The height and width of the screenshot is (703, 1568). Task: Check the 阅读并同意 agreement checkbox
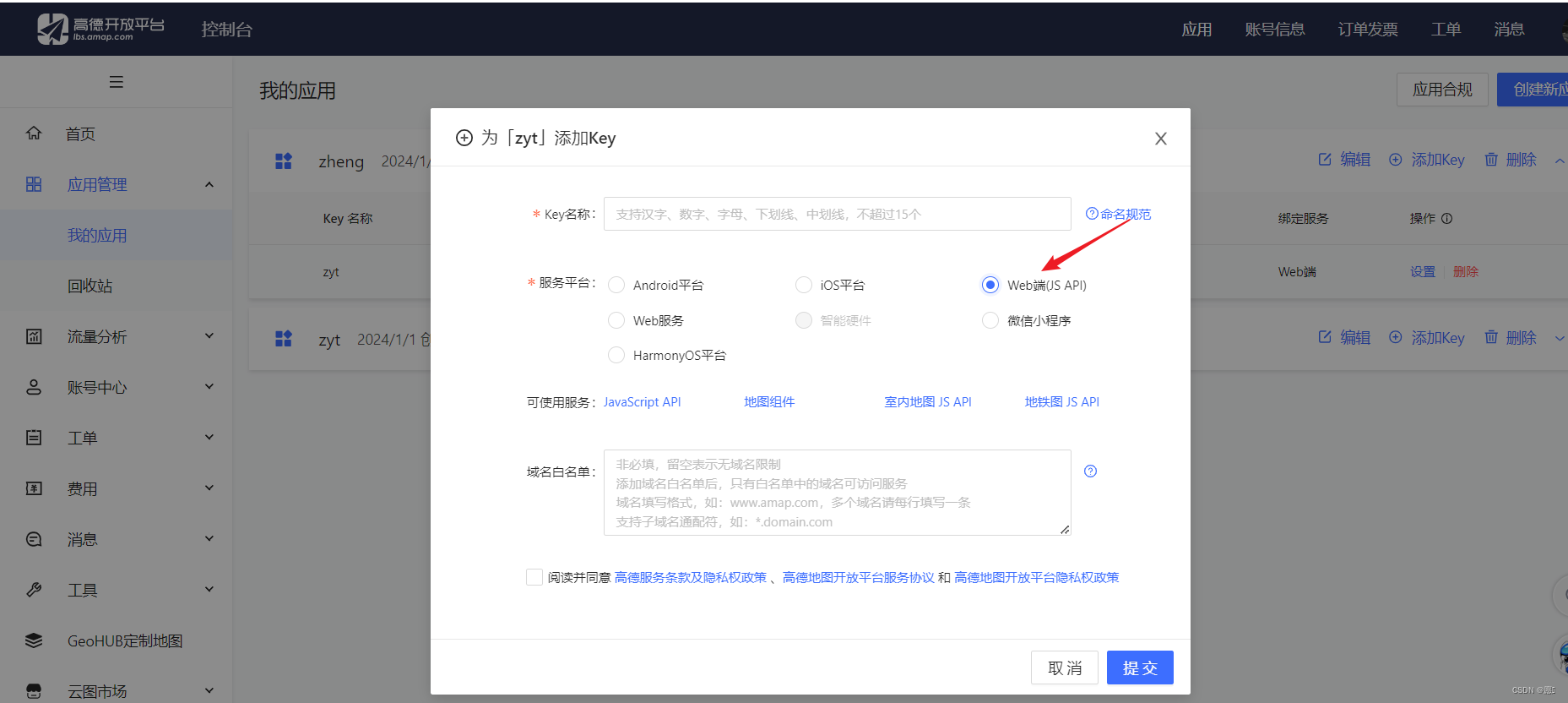(x=534, y=577)
